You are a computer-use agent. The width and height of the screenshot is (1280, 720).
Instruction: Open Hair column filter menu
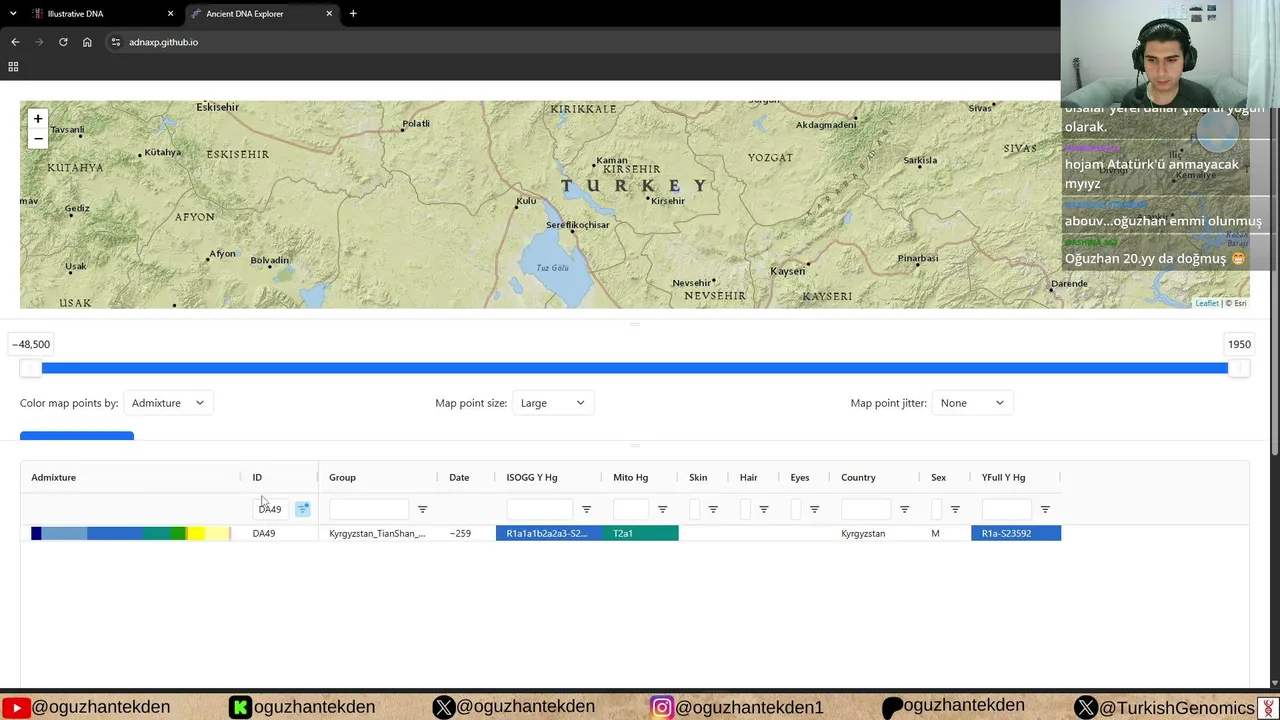pyautogui.click(x=764, y=510)
